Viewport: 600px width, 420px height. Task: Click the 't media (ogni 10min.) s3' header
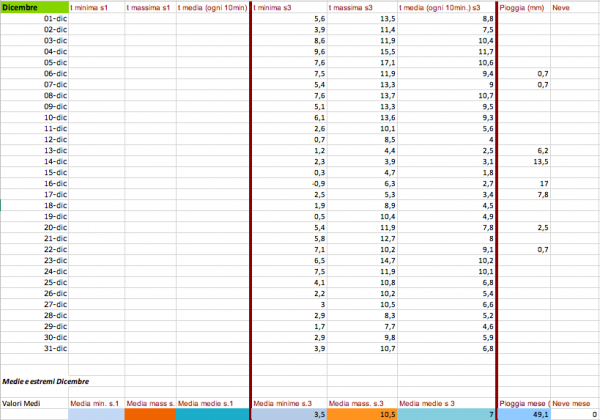coord(446,7)
